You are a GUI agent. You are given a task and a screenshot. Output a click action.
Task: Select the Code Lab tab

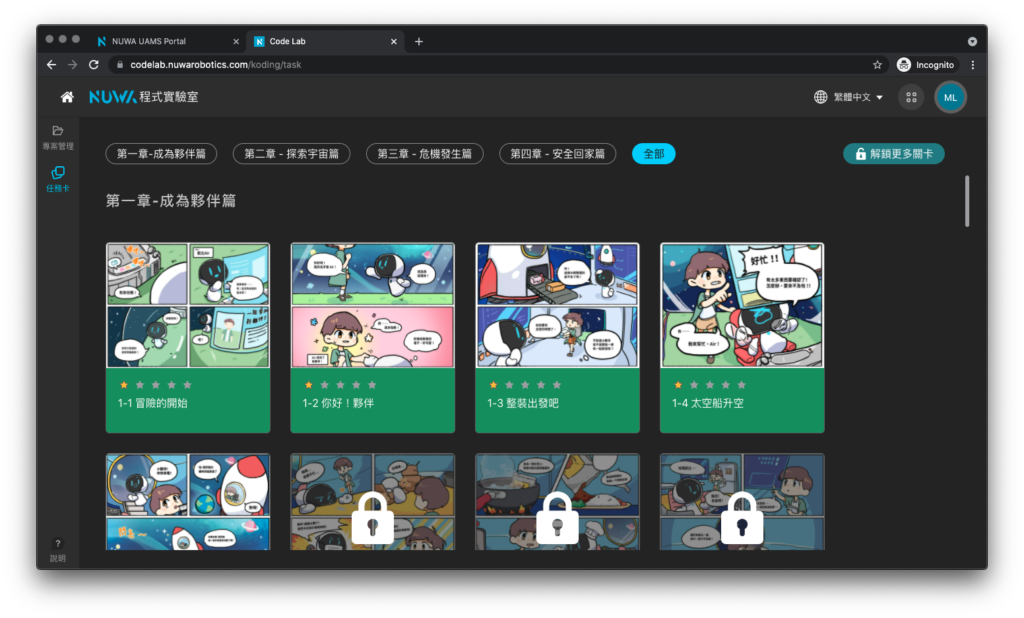click(325, 41)
